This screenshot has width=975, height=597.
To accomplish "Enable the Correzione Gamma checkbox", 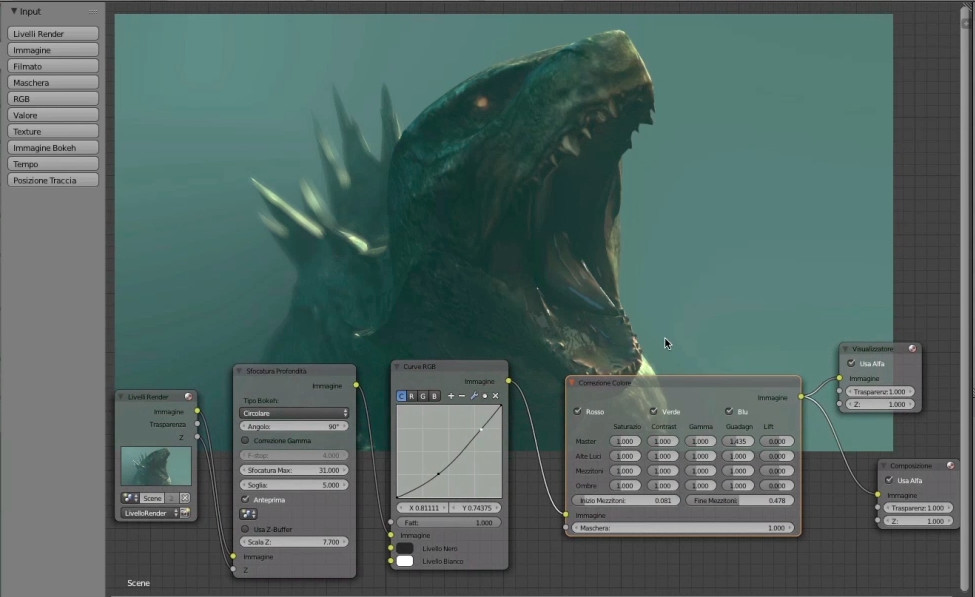I will (245, 441).
